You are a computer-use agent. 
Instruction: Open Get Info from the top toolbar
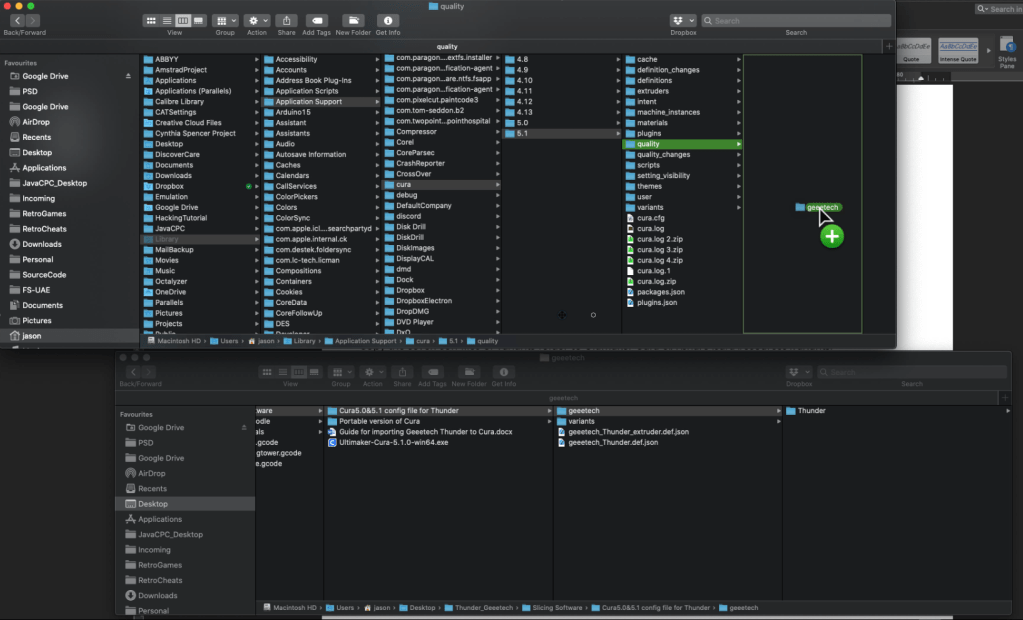point(388,20)
